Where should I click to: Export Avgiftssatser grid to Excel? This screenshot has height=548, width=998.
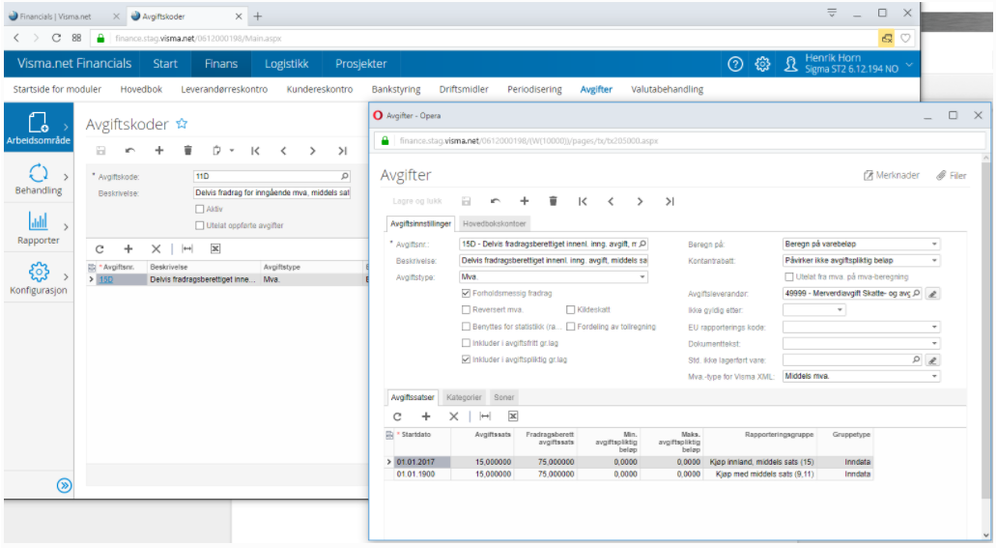(513, 416)
